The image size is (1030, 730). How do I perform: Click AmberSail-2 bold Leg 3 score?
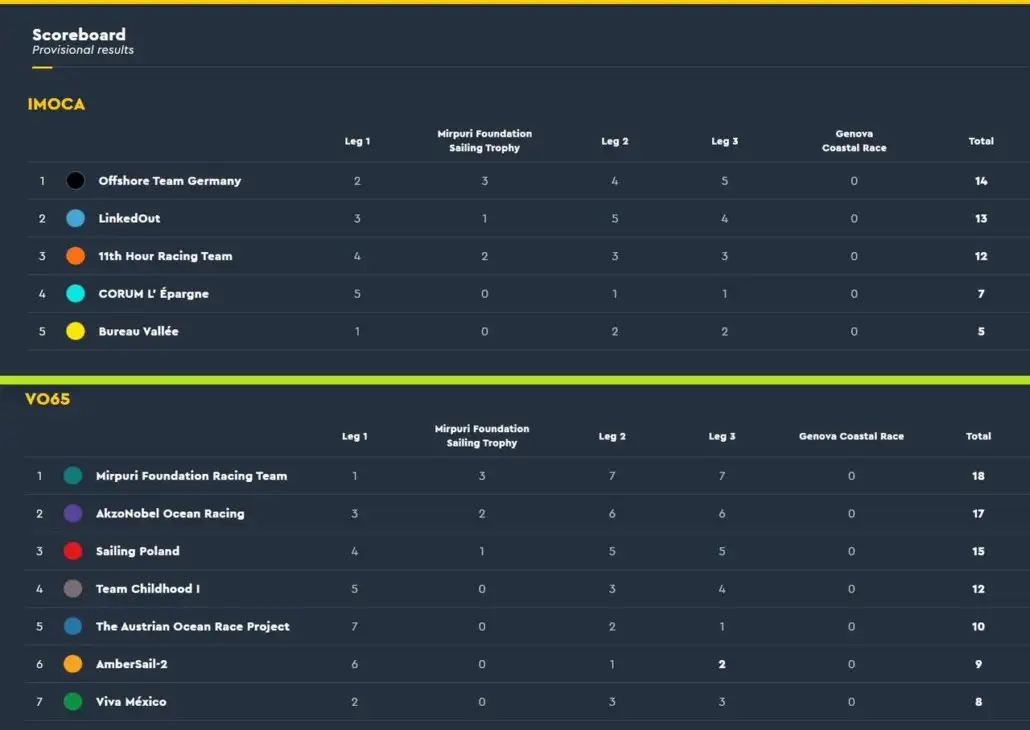[x=722, y=664]
